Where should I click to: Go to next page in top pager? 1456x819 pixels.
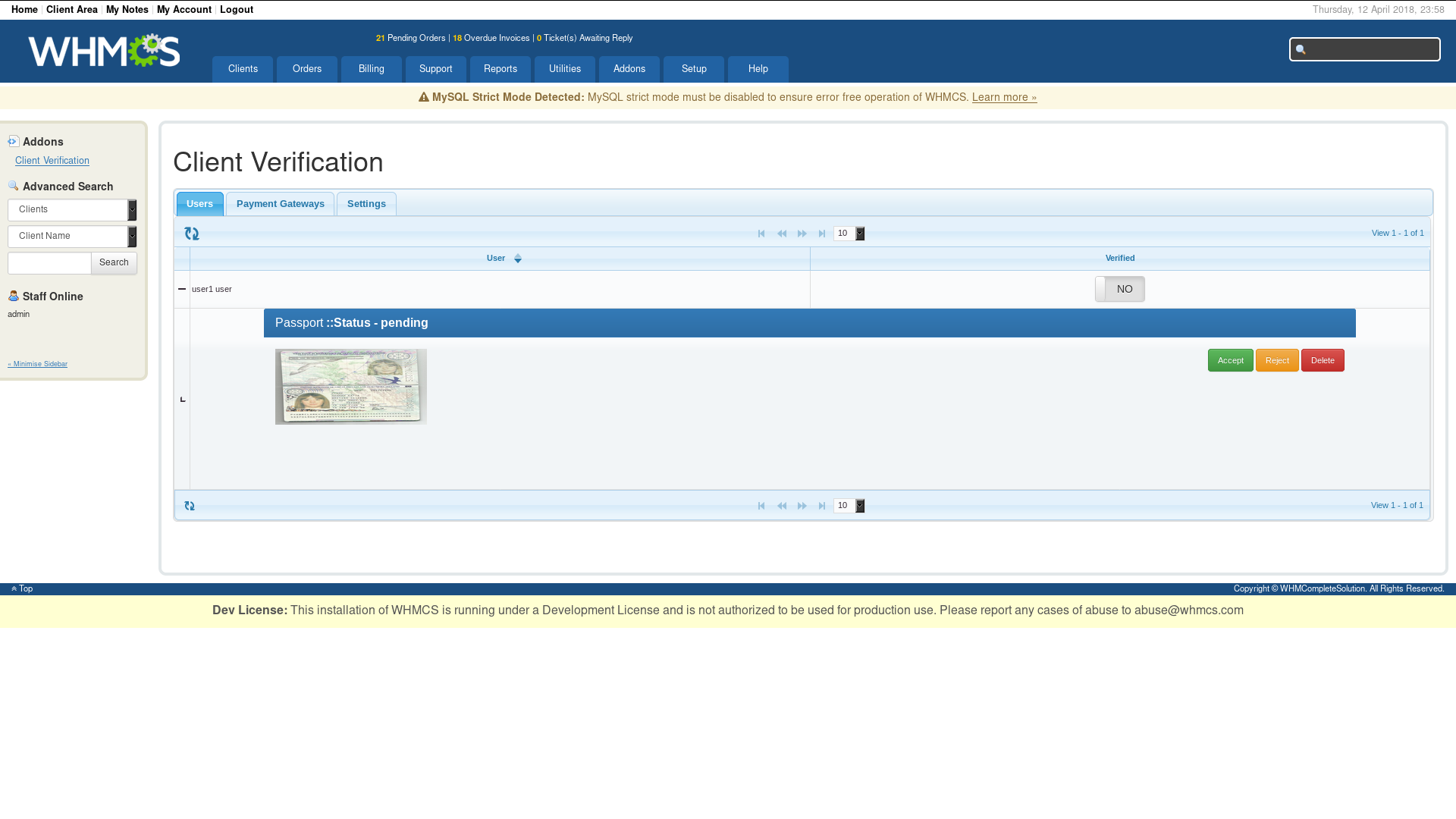[x=802, y=234]
